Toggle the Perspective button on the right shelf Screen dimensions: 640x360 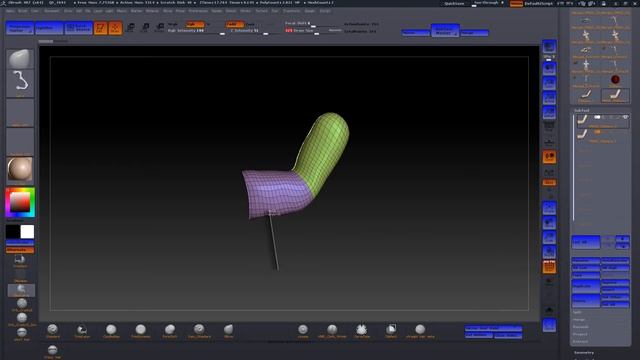click(549, 127)
